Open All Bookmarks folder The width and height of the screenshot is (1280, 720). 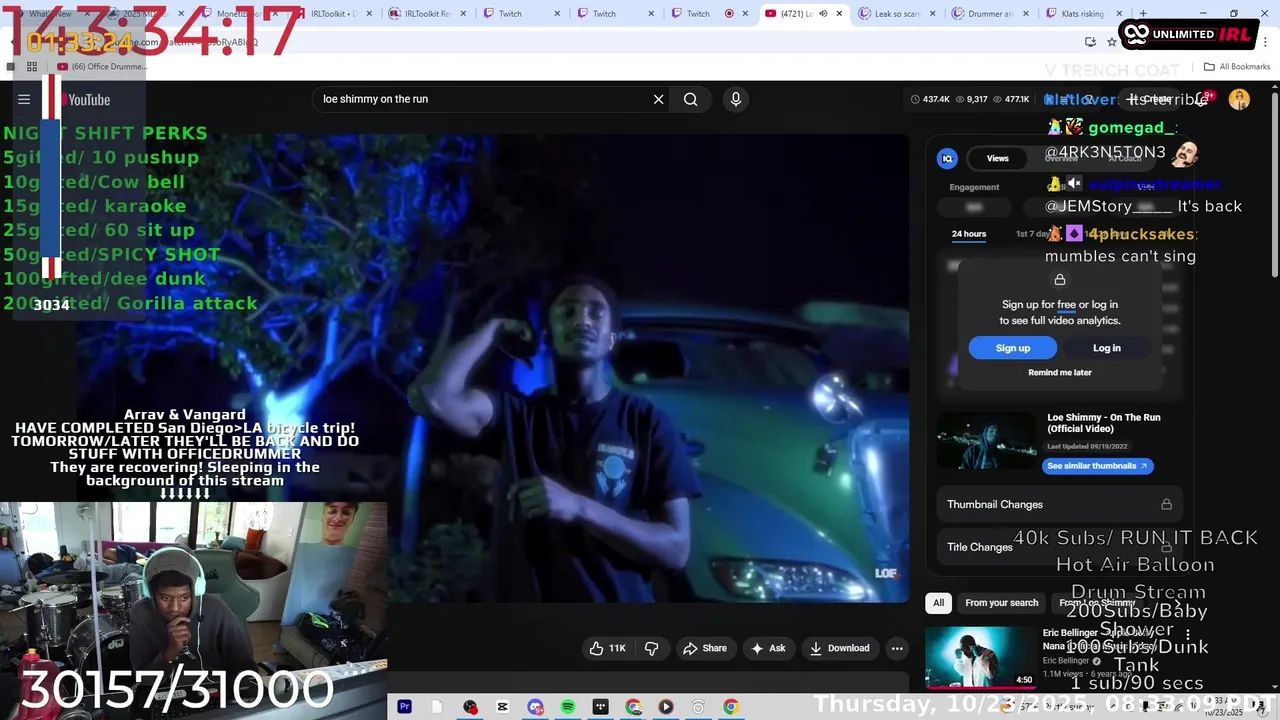tap(1237, 67)
